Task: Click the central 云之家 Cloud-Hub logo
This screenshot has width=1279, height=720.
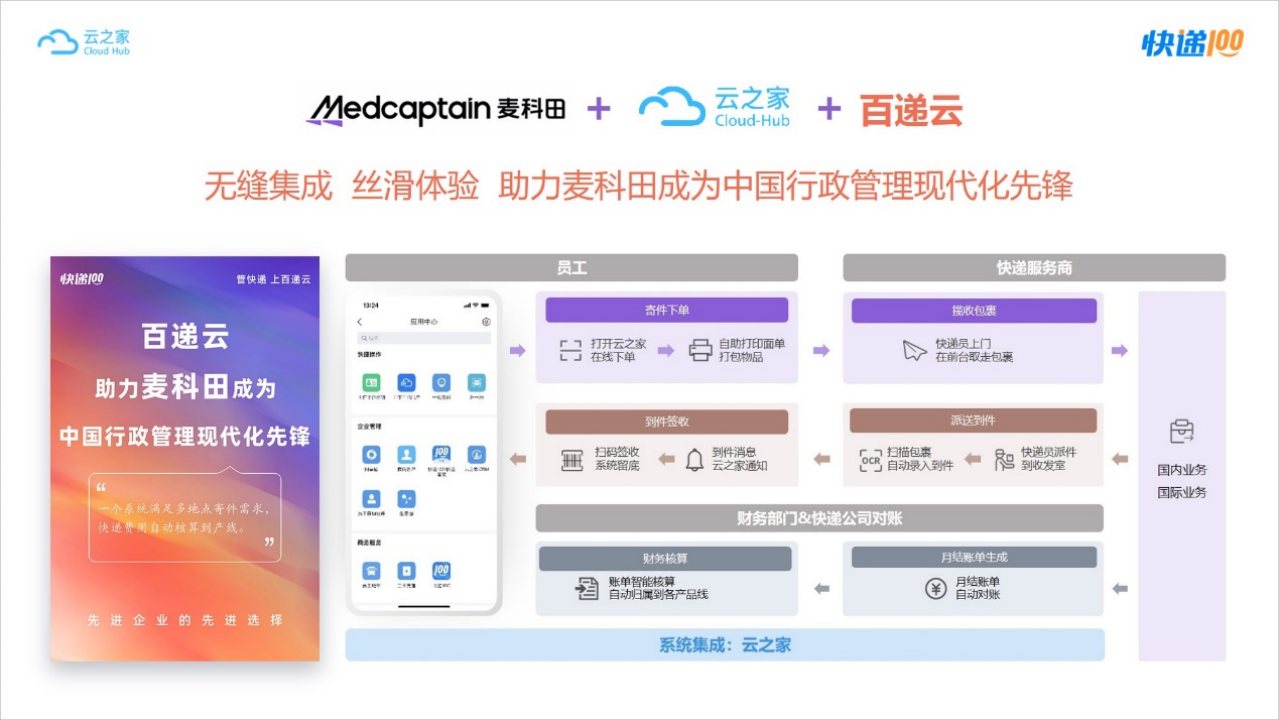Action: point(714,107)
